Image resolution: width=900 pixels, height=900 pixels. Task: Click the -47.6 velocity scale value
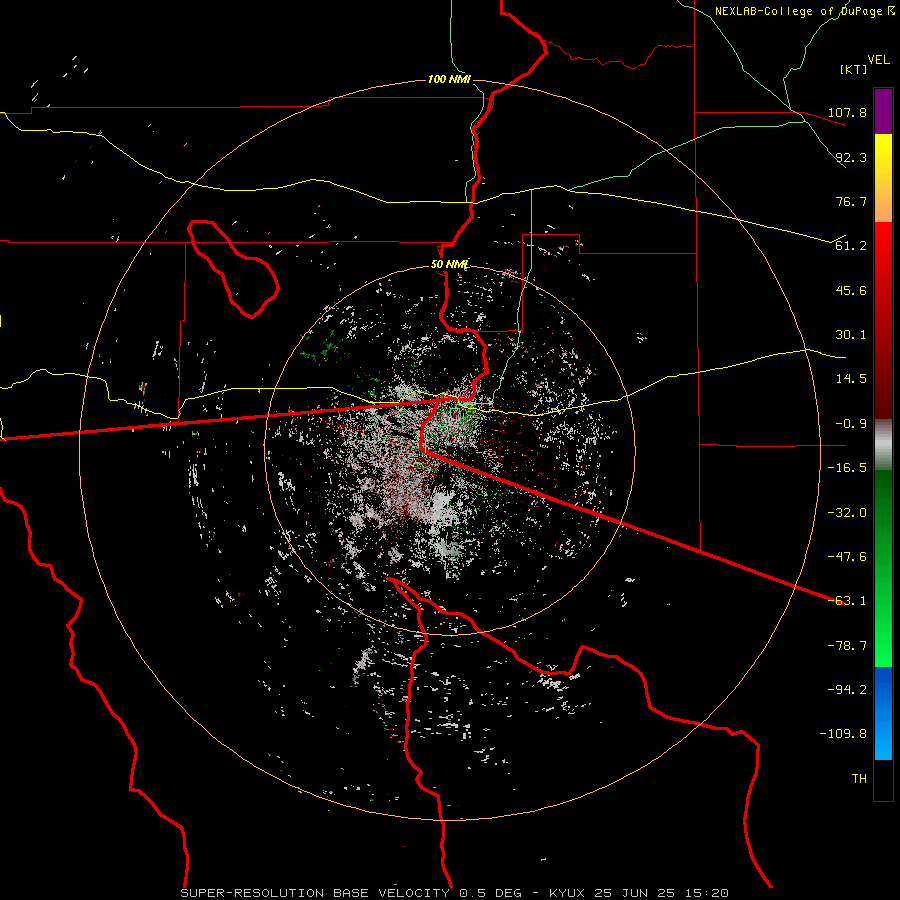click(x=847, y=557)
